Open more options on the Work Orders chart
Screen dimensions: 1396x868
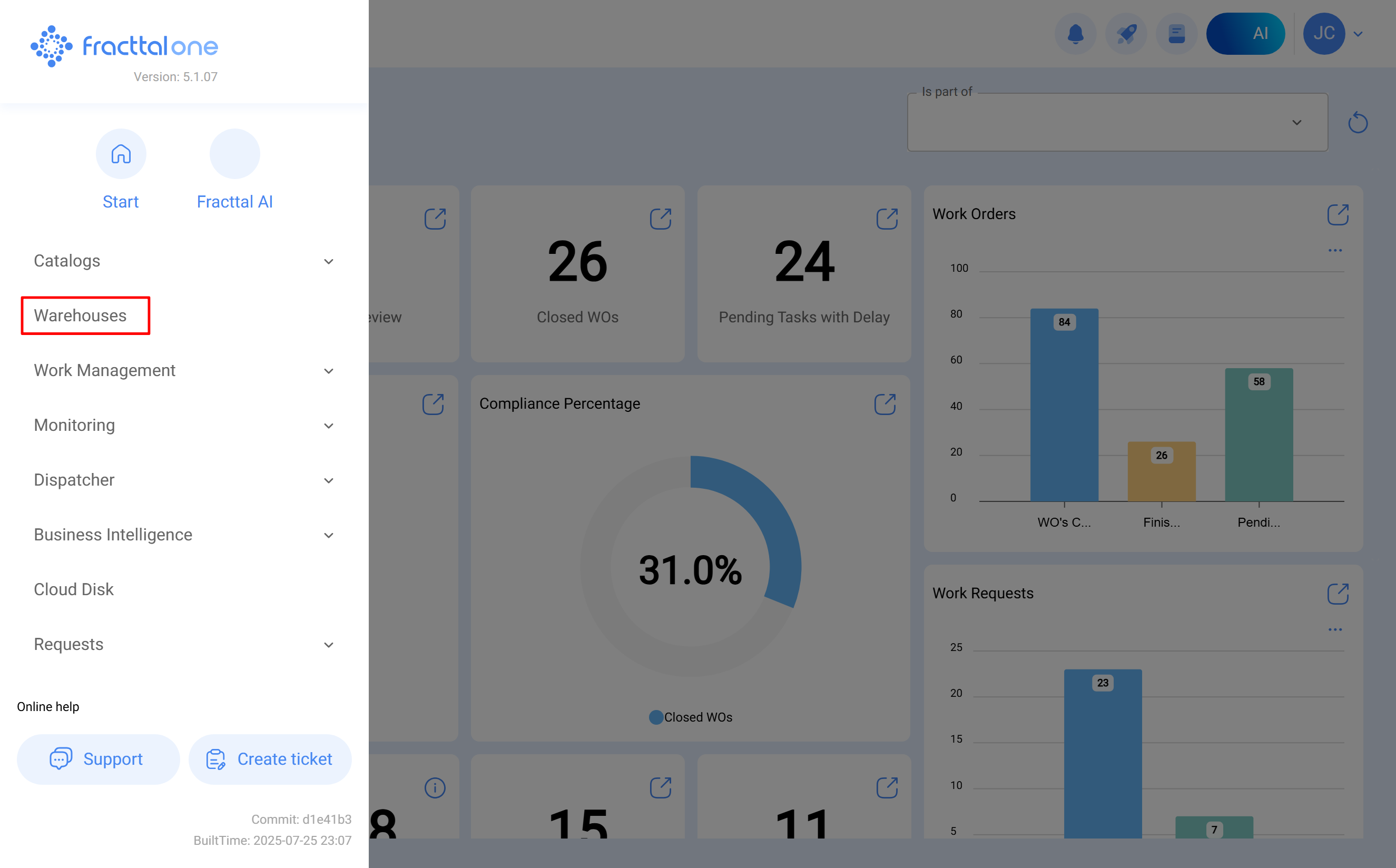pos(1335,249)
